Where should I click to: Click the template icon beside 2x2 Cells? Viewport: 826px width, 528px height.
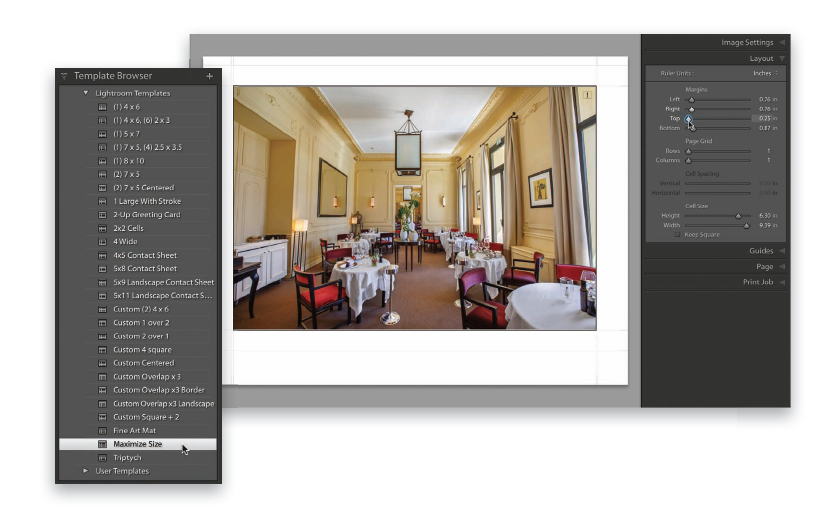pos(102,228)
